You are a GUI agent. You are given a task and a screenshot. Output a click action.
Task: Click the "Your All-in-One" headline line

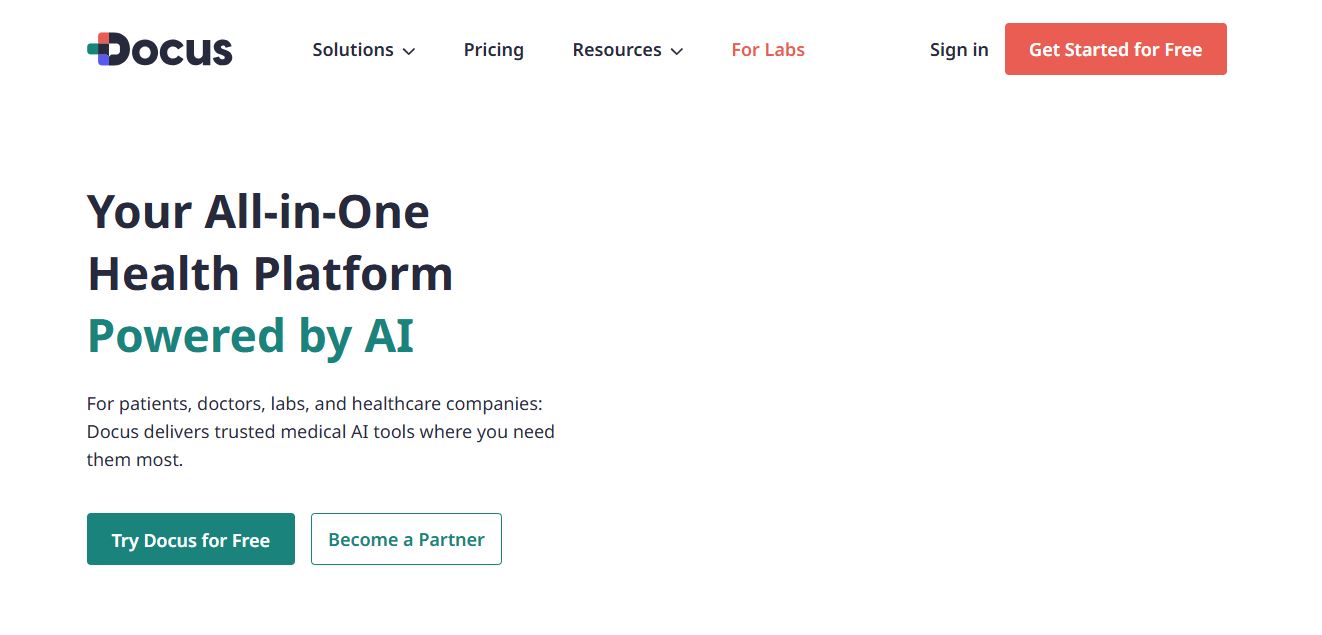258,212
